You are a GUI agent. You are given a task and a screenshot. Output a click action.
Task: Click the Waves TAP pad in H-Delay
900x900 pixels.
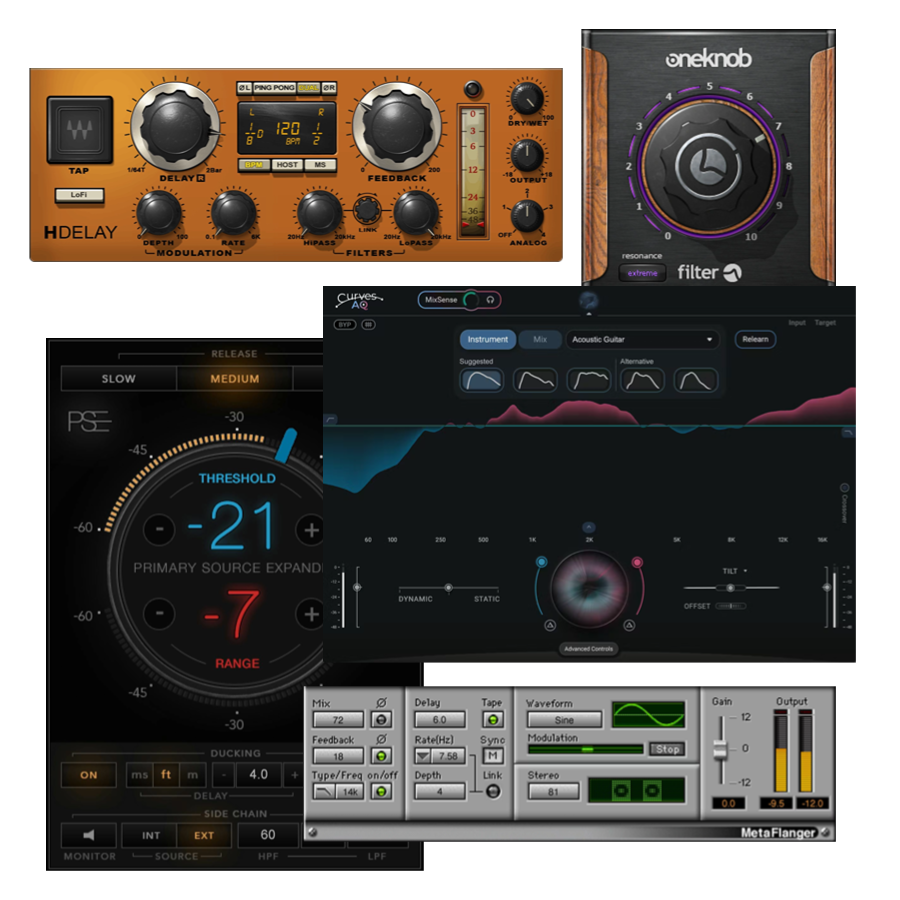click(x=79, y=130)
